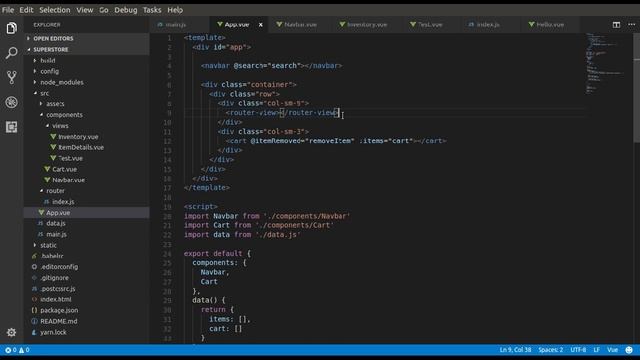Select App.vue in the explorer tree
The height and width of the screenshot is (360, 640).
pos(87,213)
